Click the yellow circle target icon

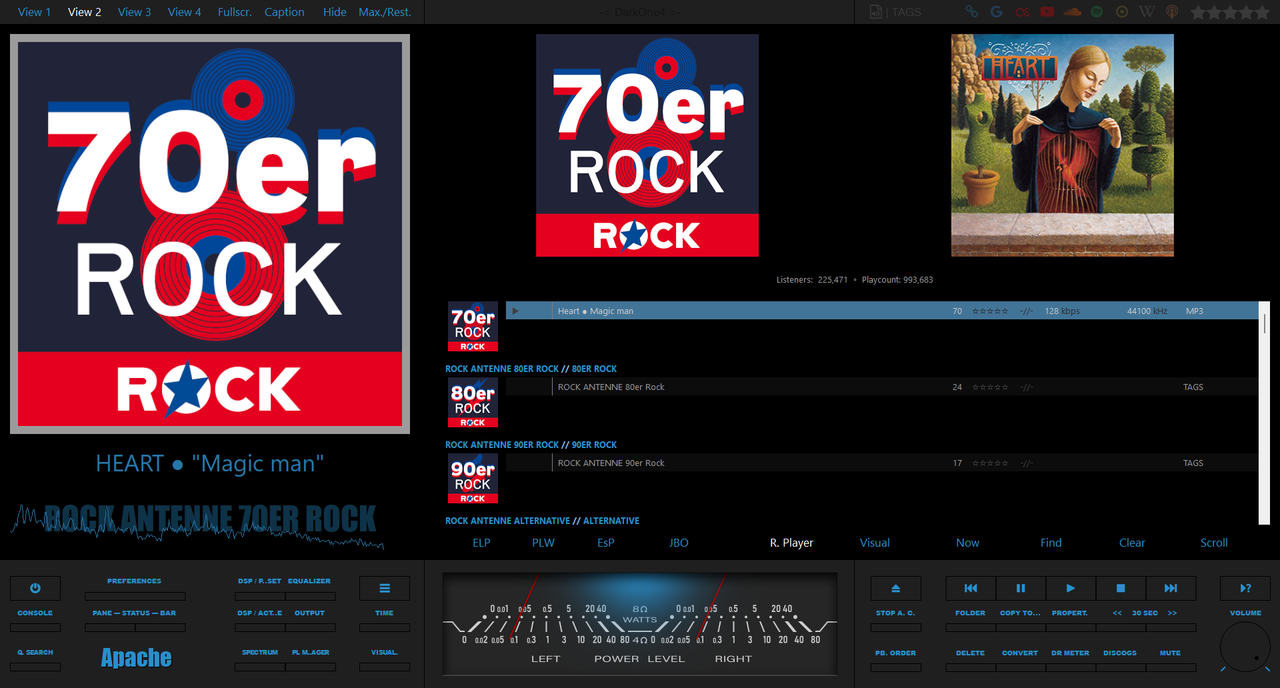point(1122,12)
